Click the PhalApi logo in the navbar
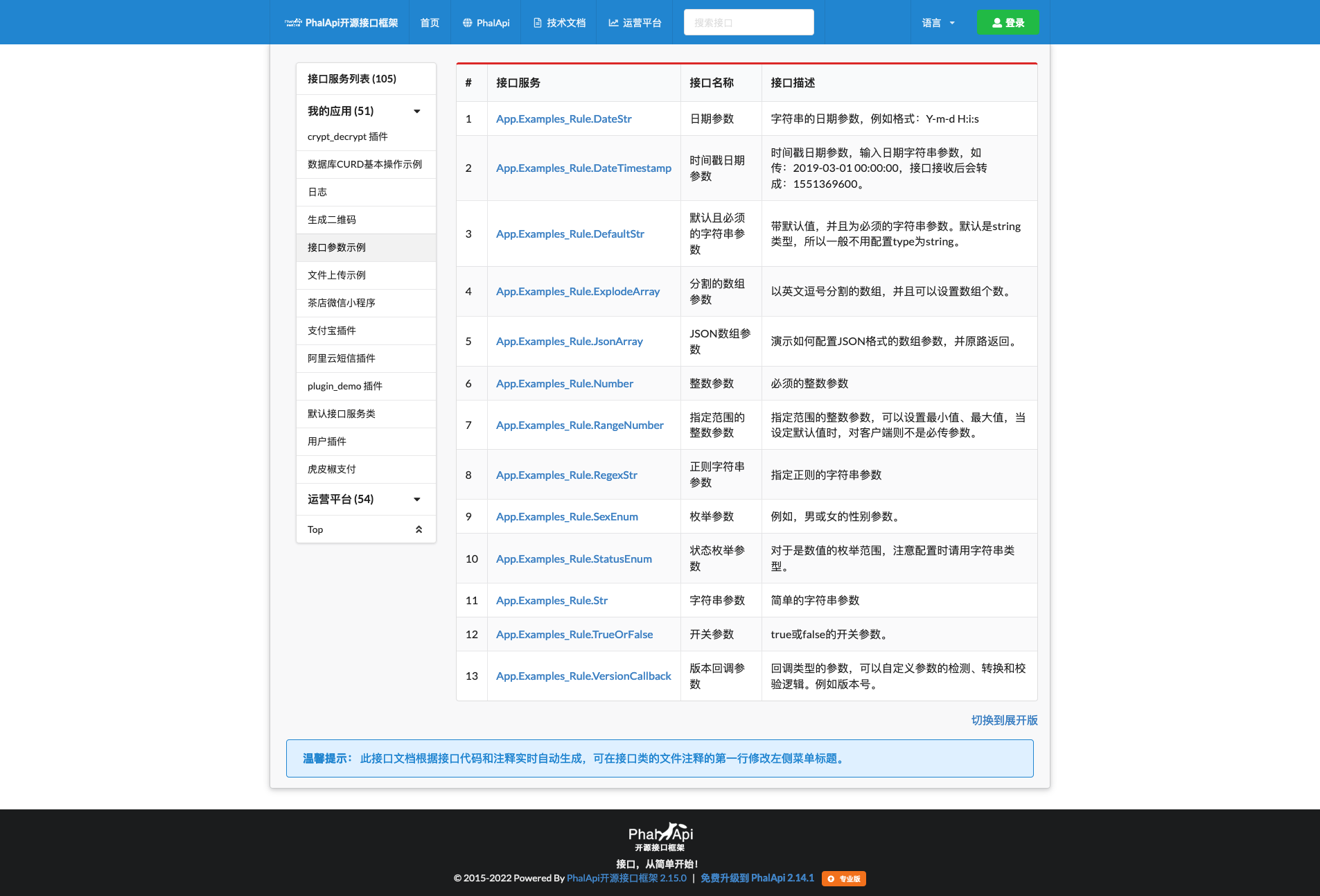 click(293, 22)
